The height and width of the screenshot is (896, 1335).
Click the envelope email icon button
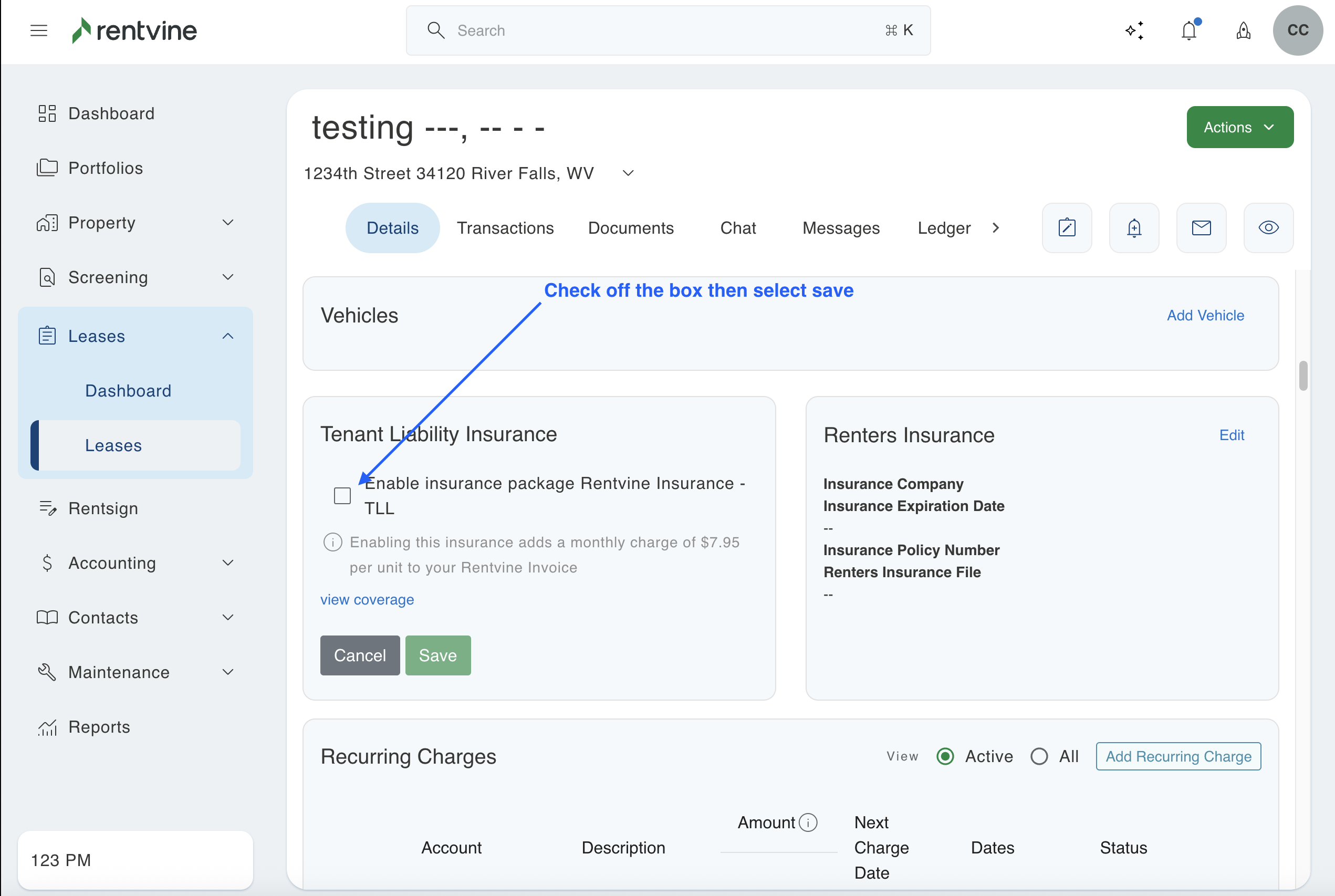click(x=1201, y=228)
